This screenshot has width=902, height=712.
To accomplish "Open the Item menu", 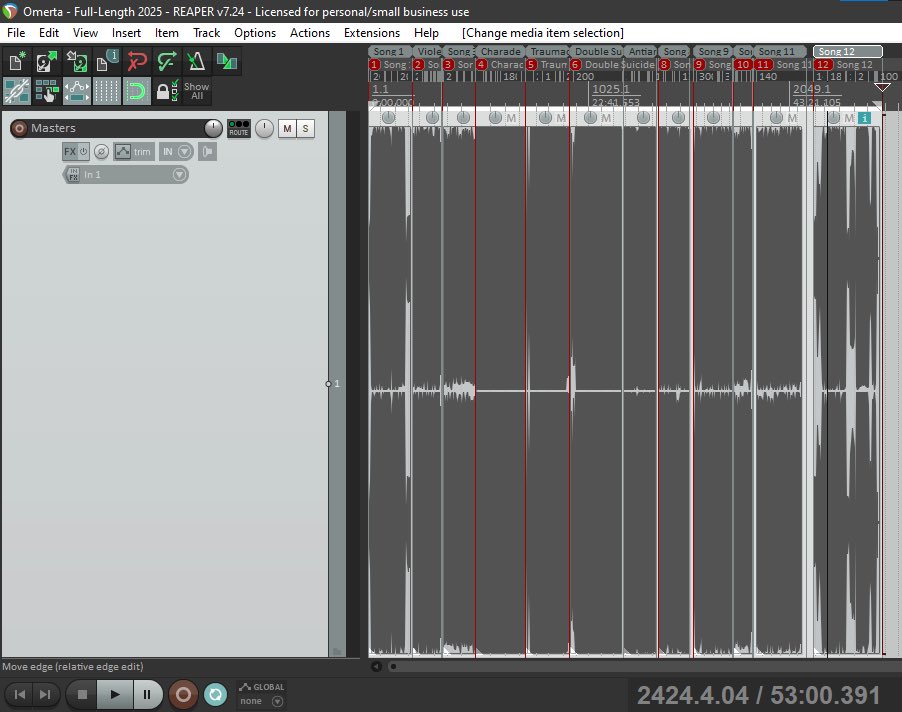I will 167,33.
